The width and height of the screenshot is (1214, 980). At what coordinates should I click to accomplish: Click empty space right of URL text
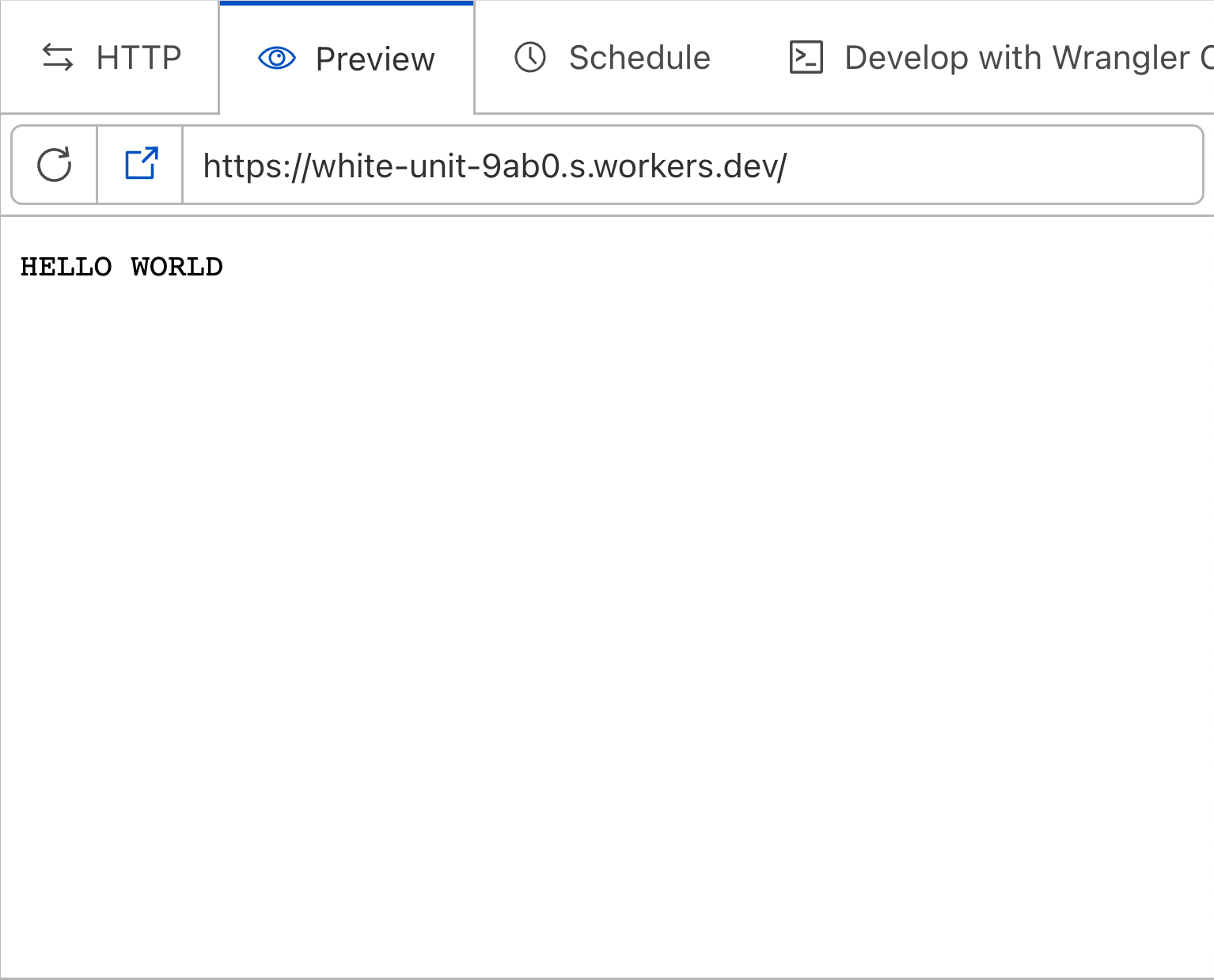click(x=989, y=165)
